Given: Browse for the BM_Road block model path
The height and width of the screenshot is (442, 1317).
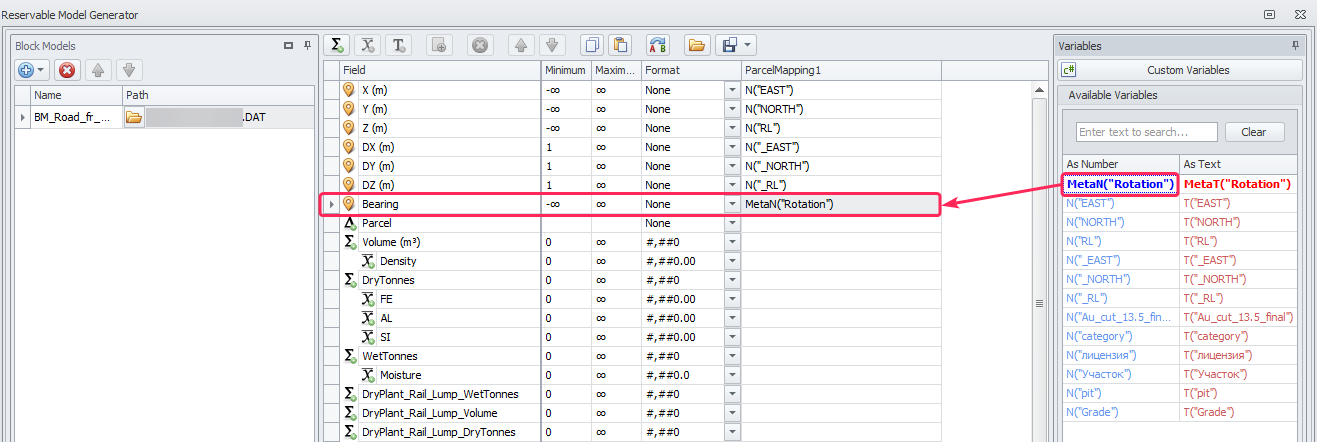Looking at the screenshot, I should coord(134,117).
